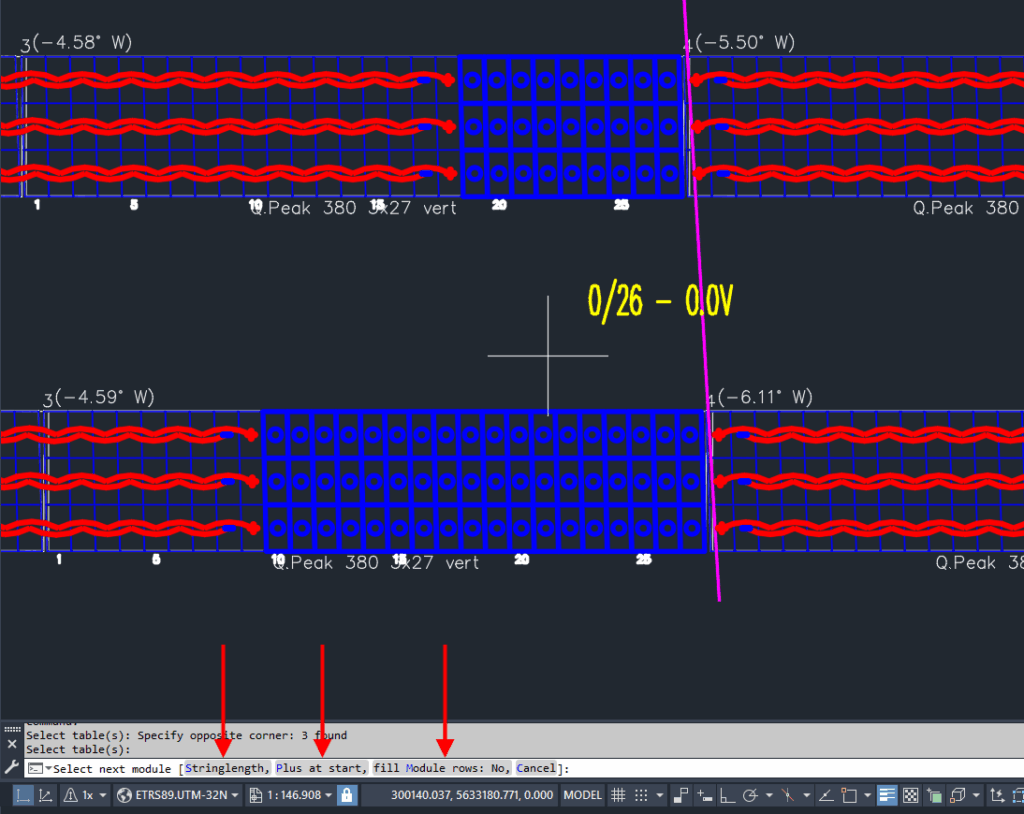Choose the Stringlength command option
Viewport: 1024px width, 814px height.
(226, 768)
